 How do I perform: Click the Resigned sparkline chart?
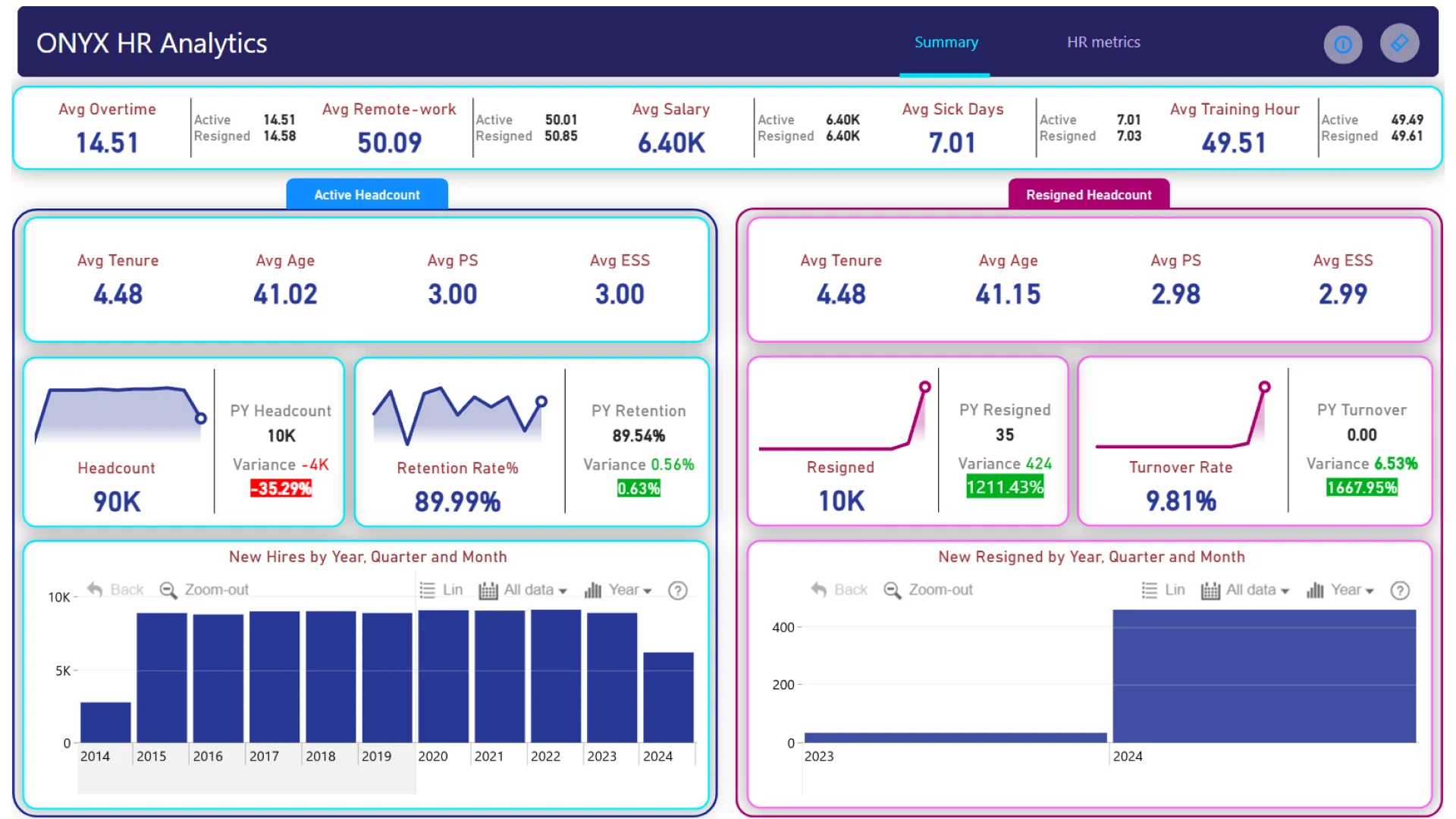(x=844, y=415)
